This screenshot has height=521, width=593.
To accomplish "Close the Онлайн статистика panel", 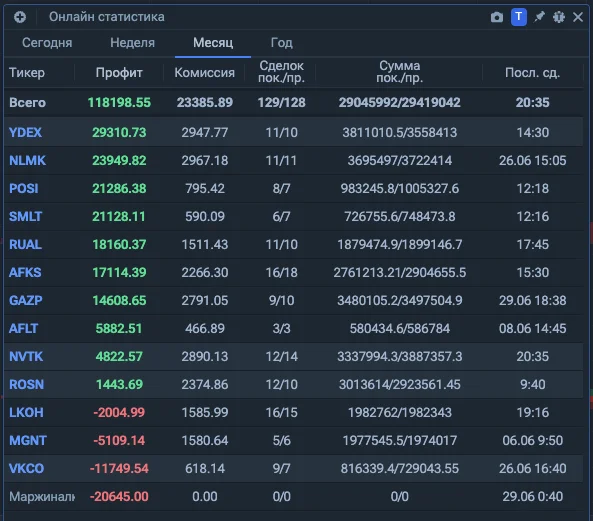I will click(577, 17).
